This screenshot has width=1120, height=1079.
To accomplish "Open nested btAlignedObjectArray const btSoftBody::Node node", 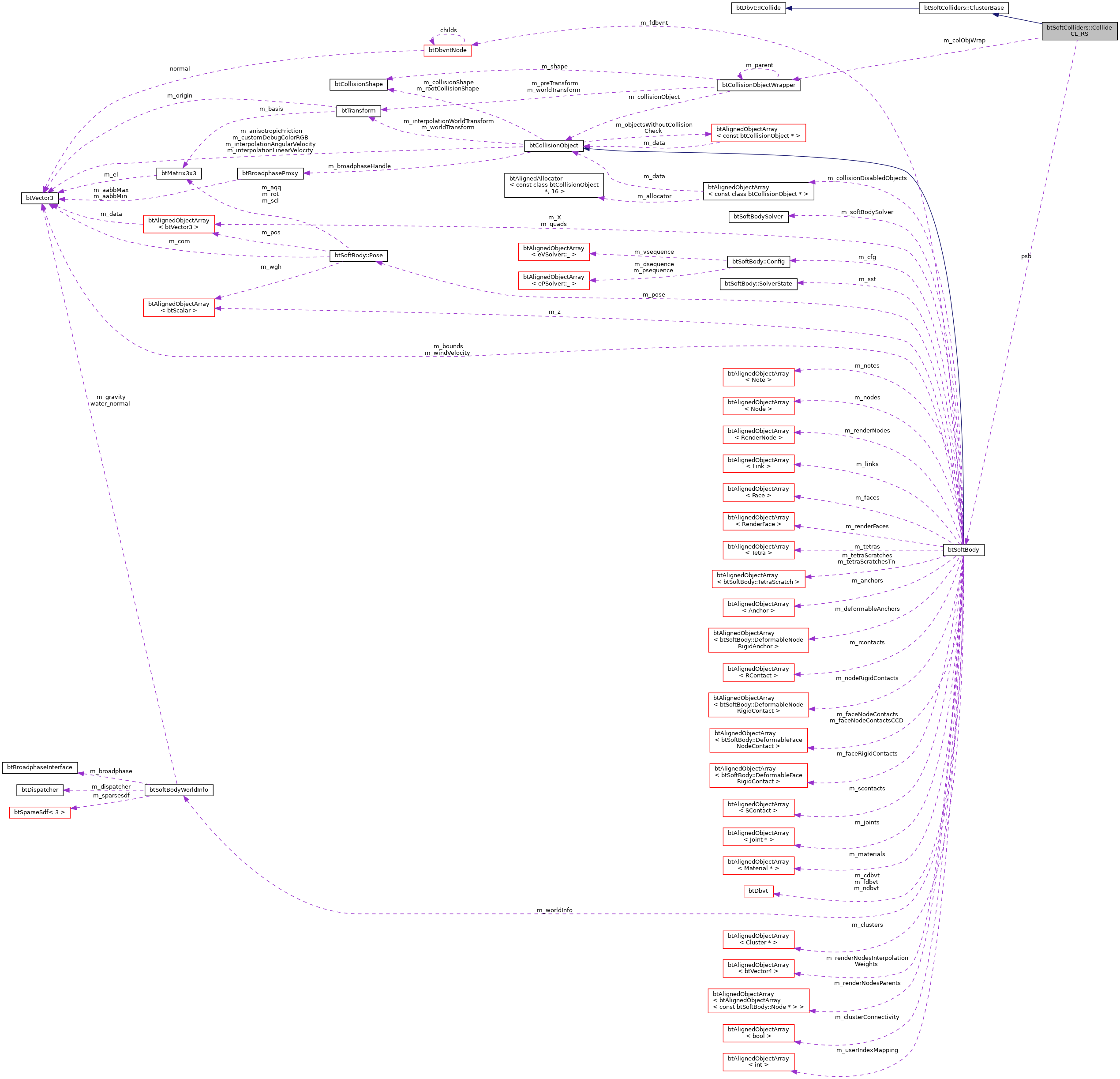I will click(x=758, y=1000).
